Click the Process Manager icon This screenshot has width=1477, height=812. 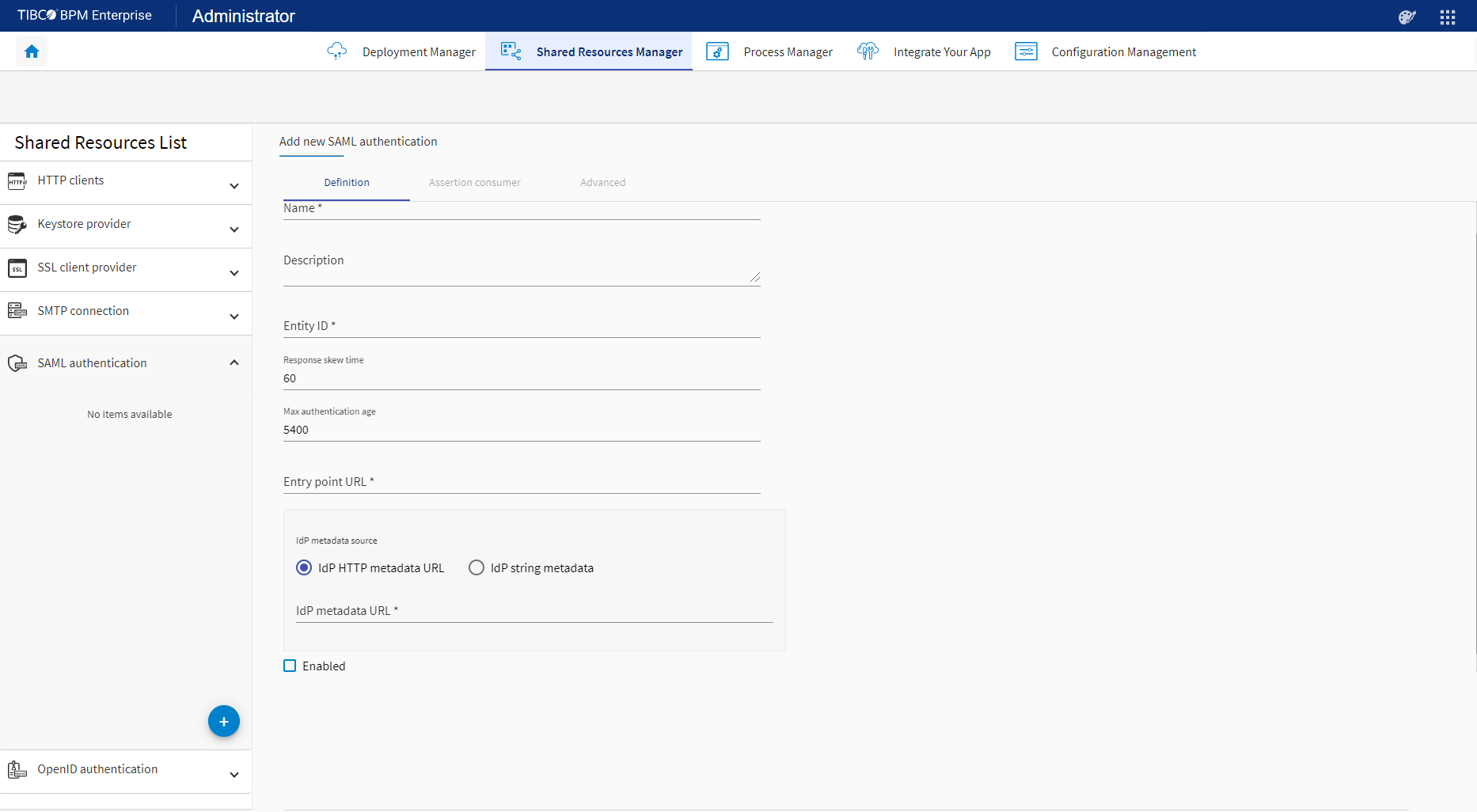717,51
